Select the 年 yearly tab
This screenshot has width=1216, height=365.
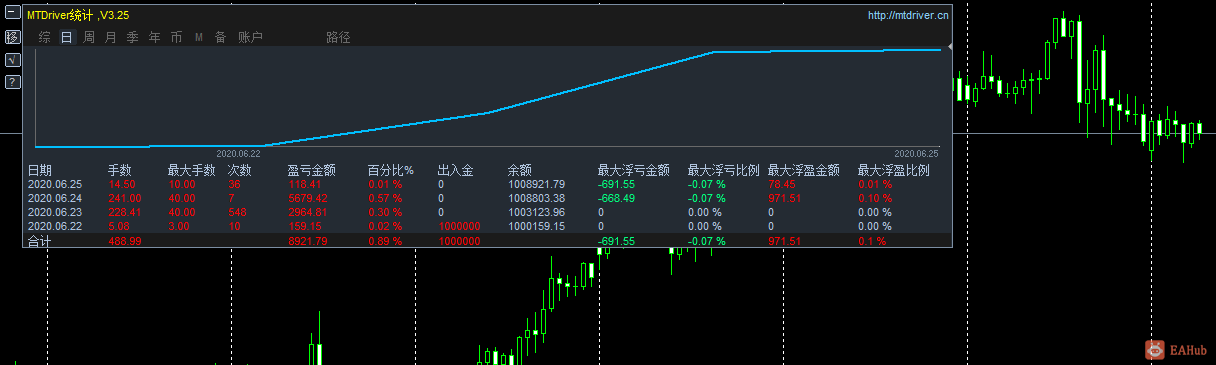(x=154, y=37)
